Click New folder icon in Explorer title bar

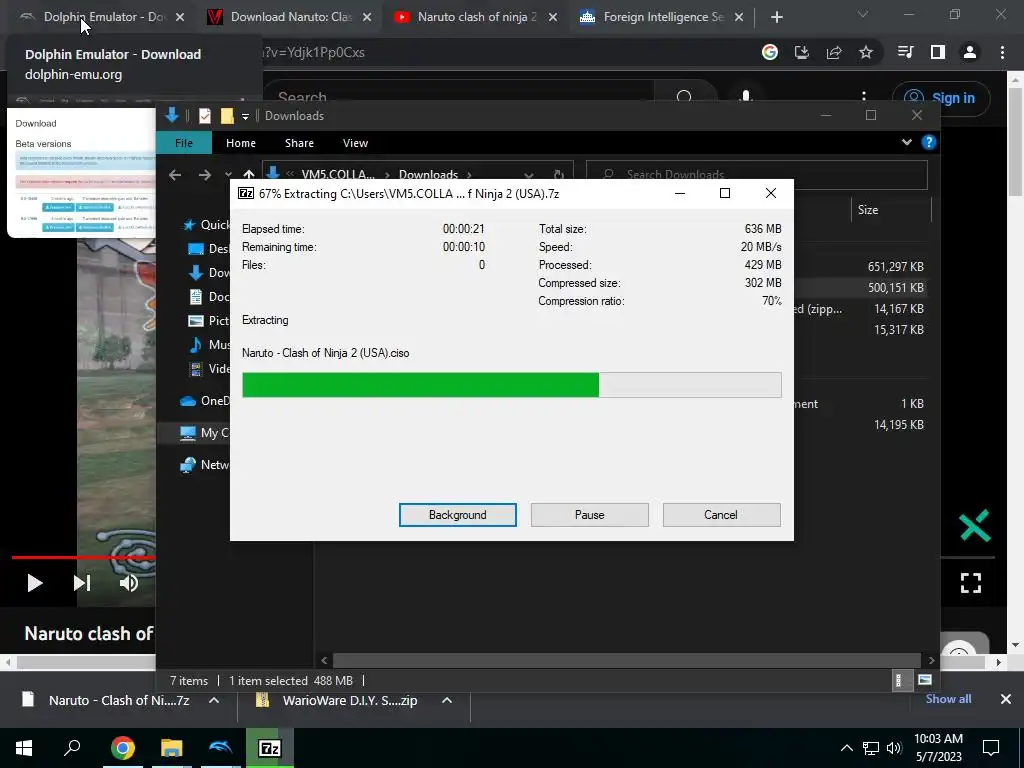click(227, 116)
